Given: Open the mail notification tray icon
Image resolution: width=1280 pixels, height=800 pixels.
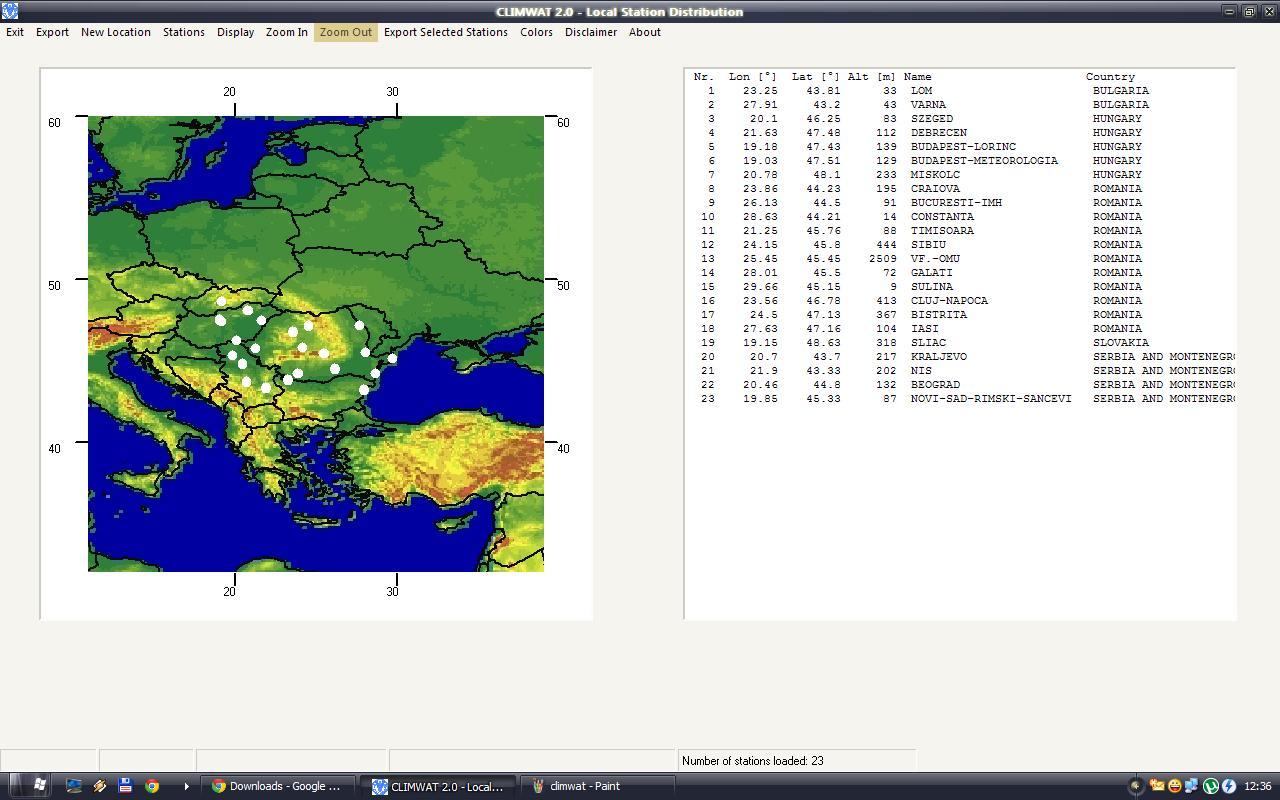Looking at the screenshot, I should coord(1157,786).
